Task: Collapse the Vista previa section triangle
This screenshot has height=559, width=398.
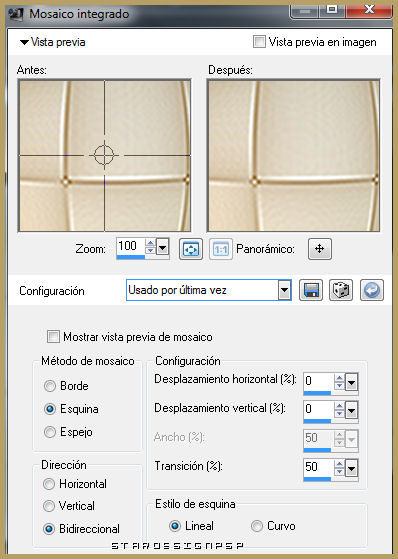Action: [x=24, y=42]
